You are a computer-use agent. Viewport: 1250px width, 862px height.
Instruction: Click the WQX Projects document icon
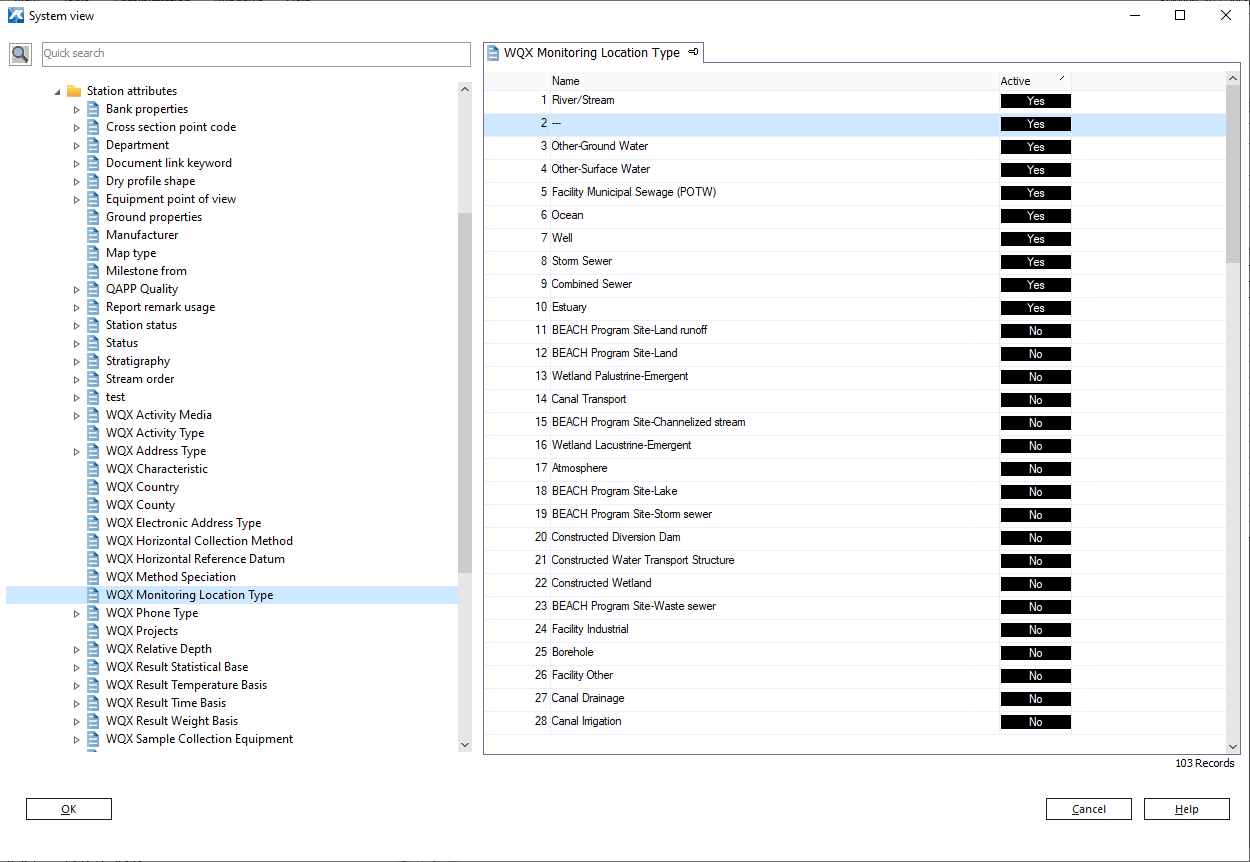[x=93, y=631]
